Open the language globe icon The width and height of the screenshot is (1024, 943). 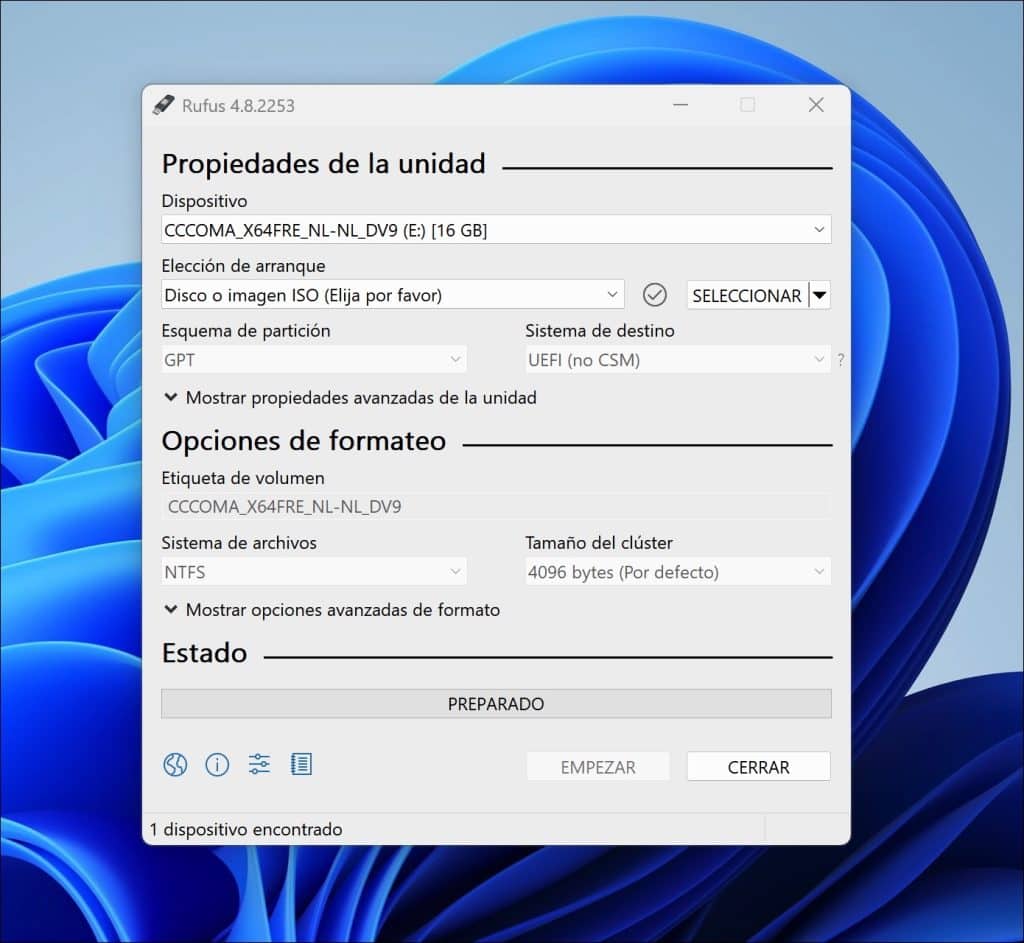click(x=175, y=764)
